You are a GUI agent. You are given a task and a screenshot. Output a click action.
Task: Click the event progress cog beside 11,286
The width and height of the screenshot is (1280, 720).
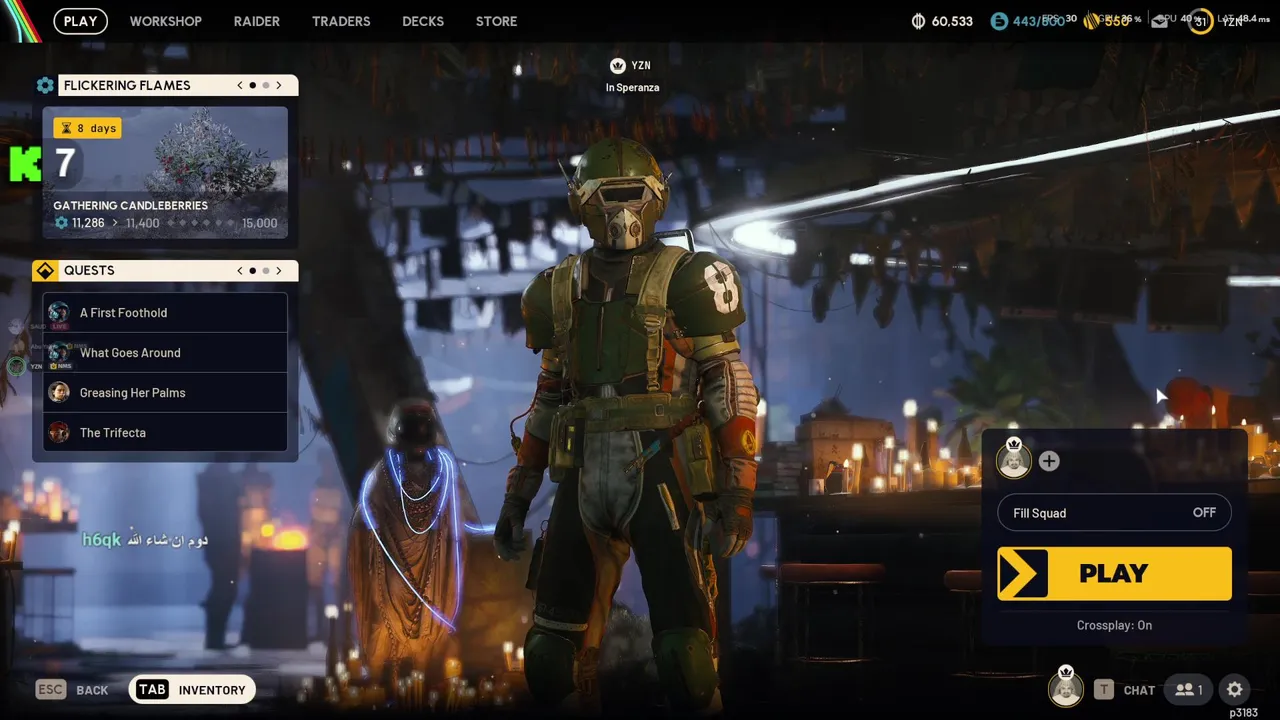pyautogui.click(x=61, y=223)
